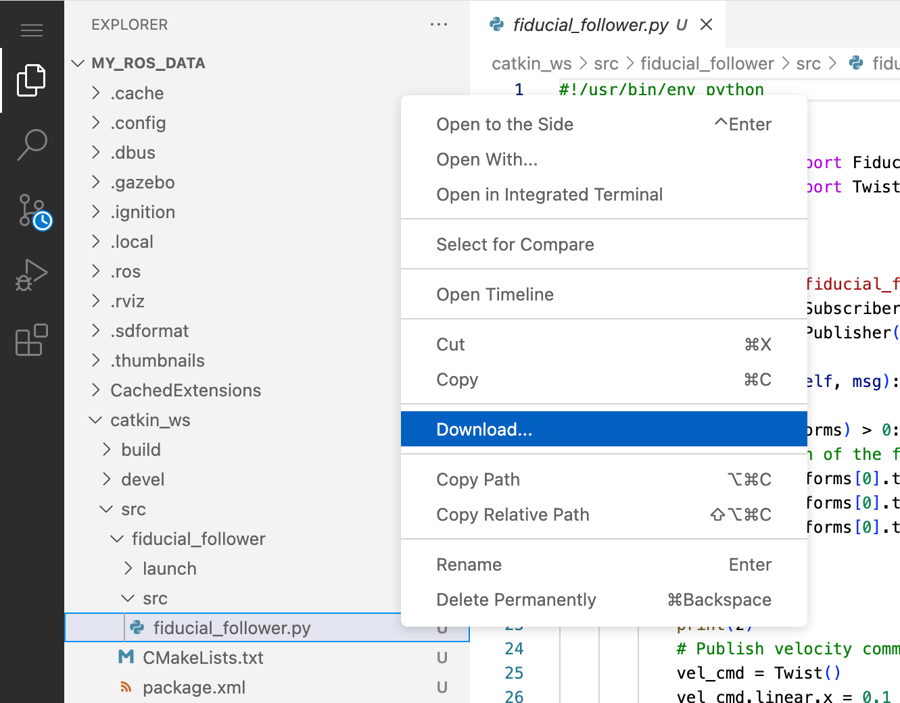The image size is (900, 703).
Task: Expand the launch folder
Action: coord(169,568)
